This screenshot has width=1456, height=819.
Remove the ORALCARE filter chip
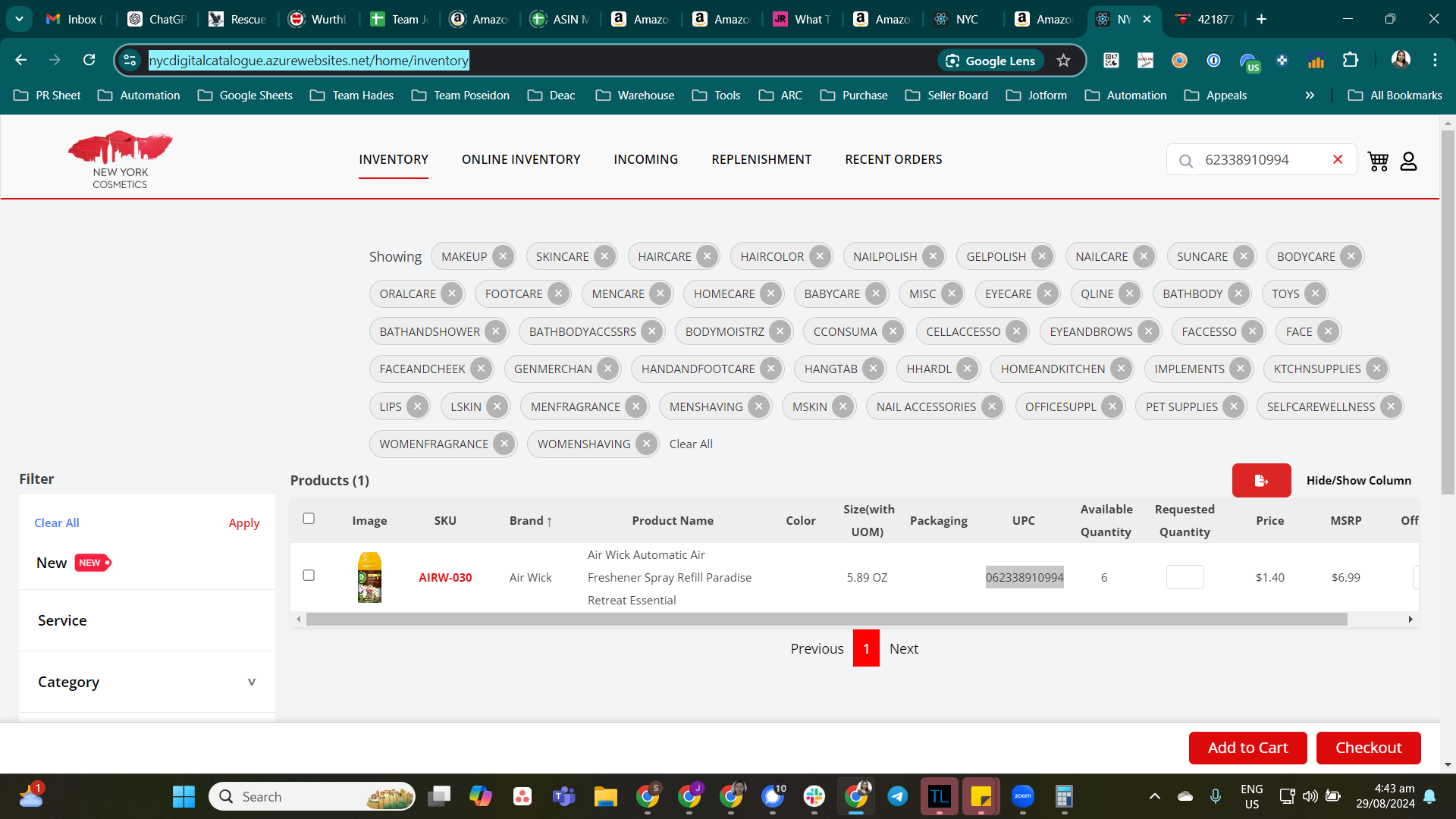[452, 293]
